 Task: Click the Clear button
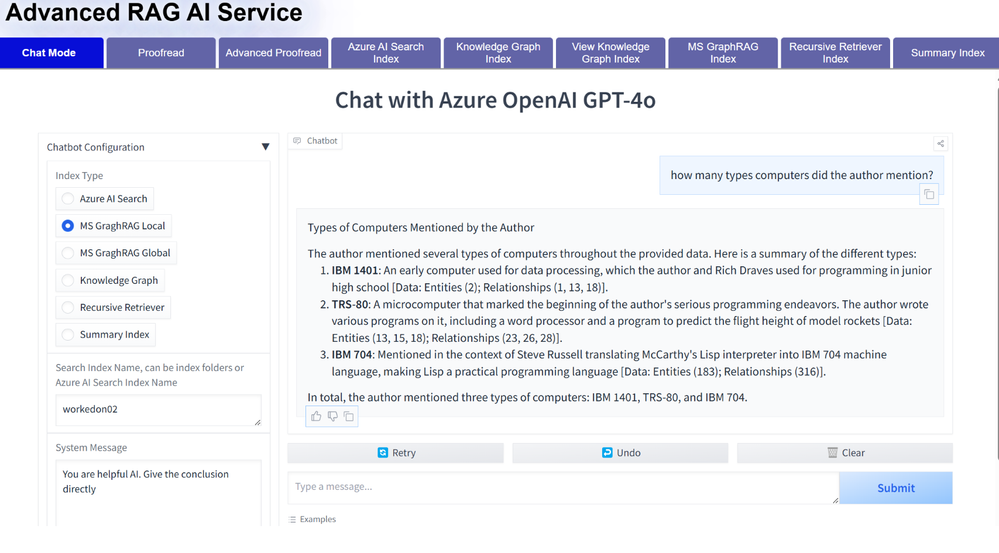click(845, 453)
